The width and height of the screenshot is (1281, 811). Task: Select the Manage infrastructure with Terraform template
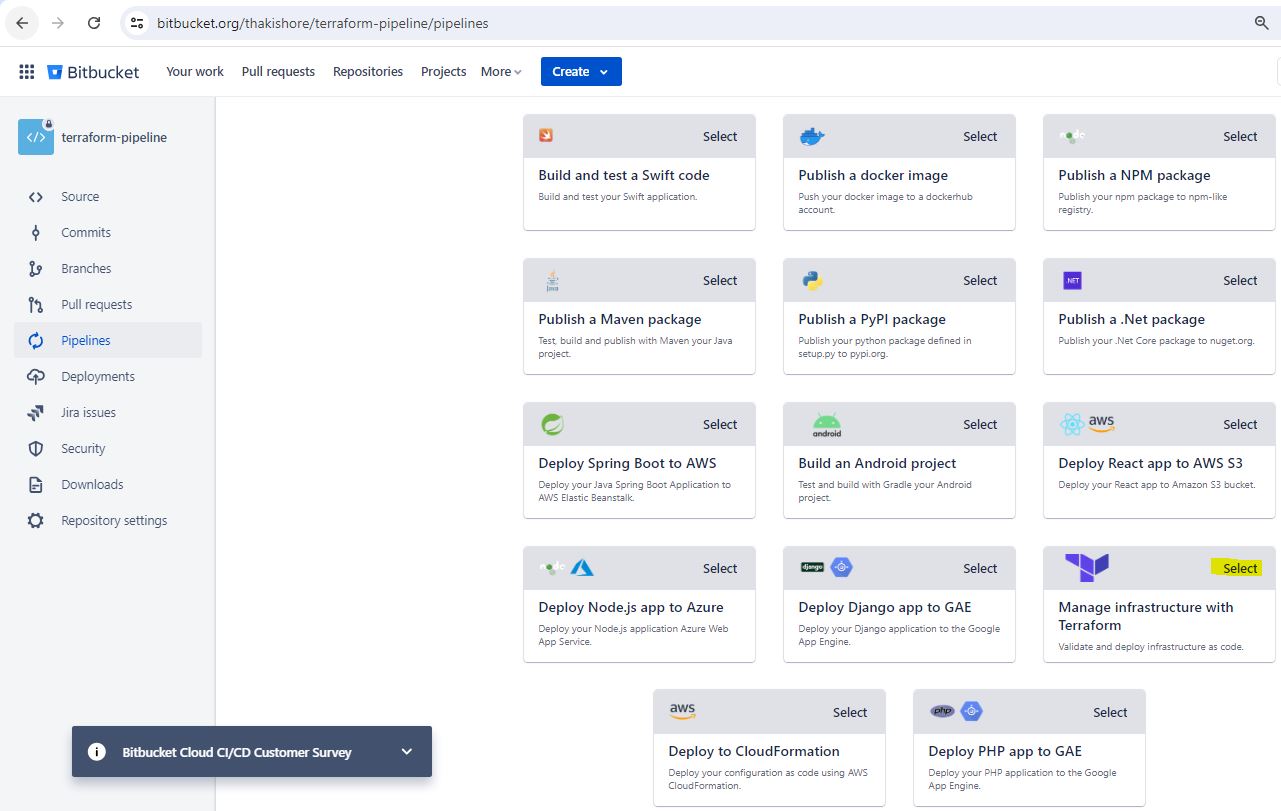coord(1239,568)
